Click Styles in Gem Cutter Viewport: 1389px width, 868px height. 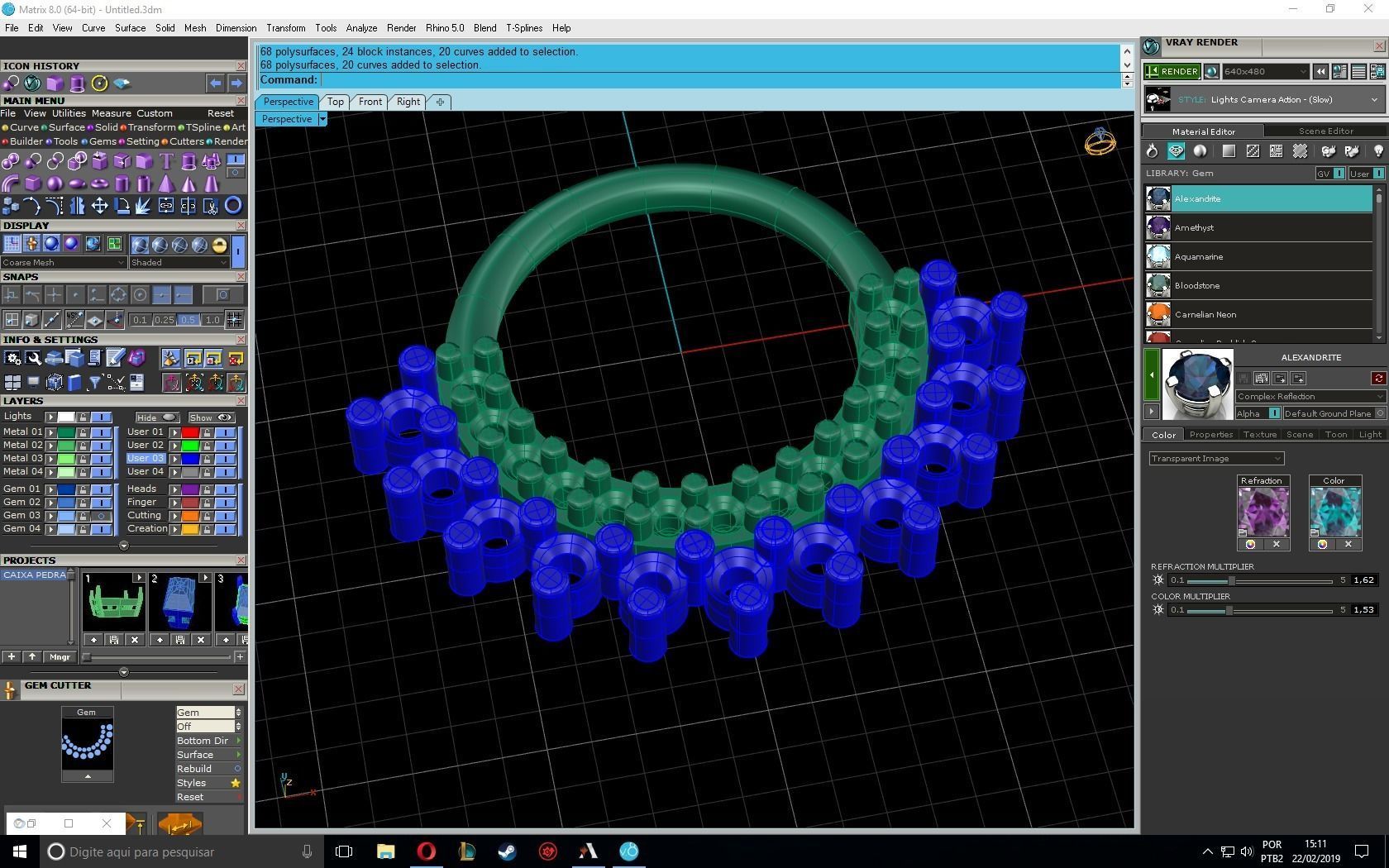point(209,783)
